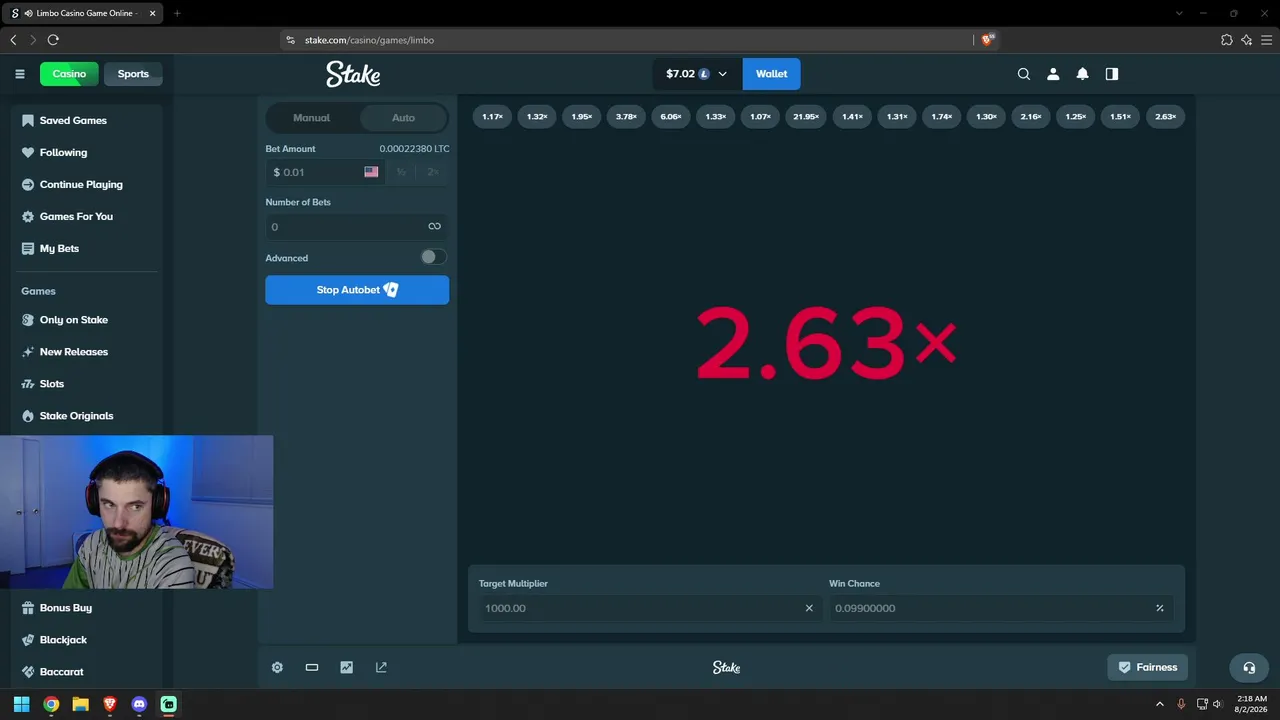Open the 1.17× past result

[492, 117]
